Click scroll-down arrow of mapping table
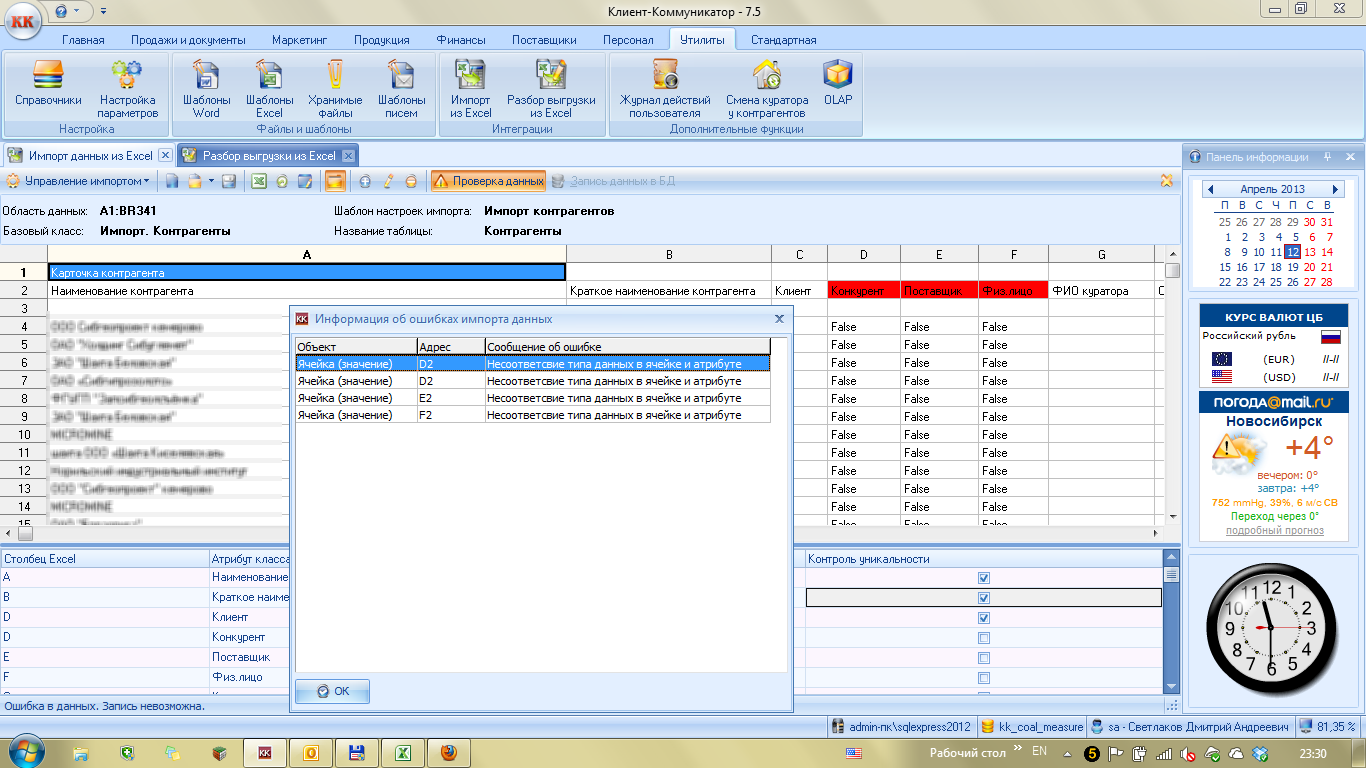 point(1171,686)
